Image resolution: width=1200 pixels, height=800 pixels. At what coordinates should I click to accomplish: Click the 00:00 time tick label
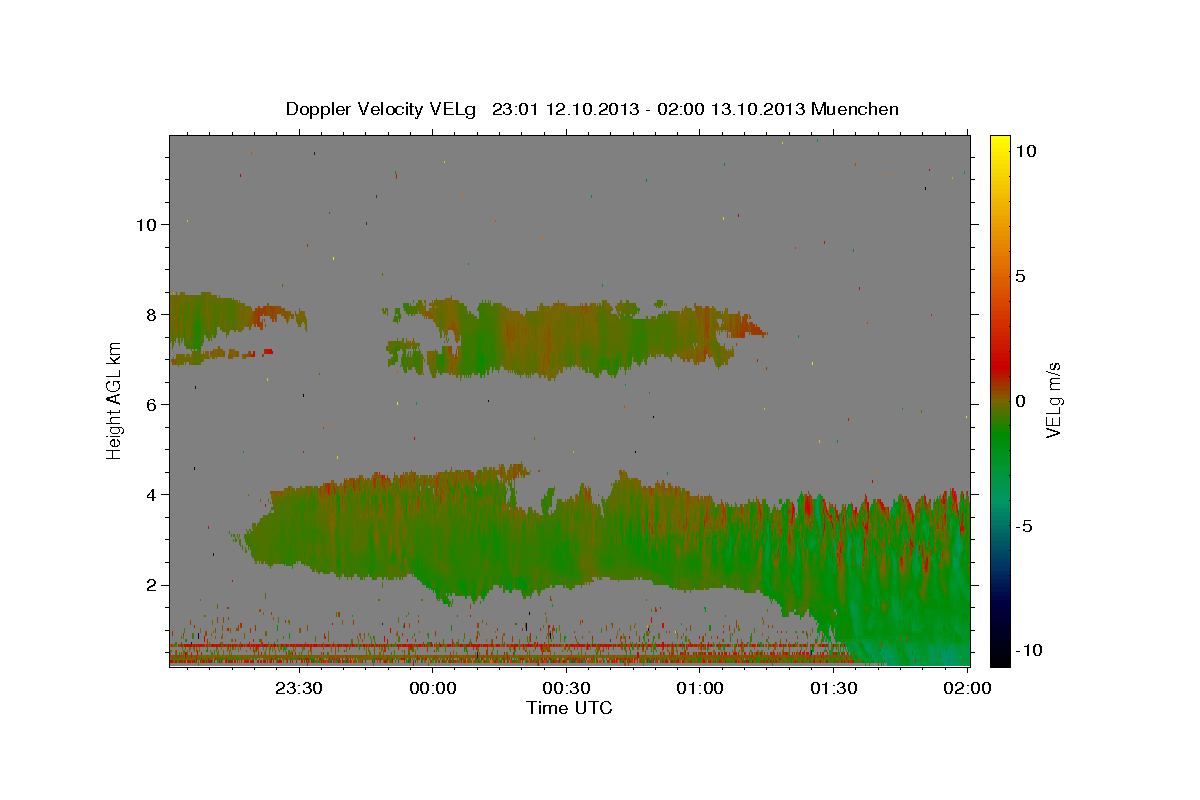pyautogui.click(x=433, y=688)
